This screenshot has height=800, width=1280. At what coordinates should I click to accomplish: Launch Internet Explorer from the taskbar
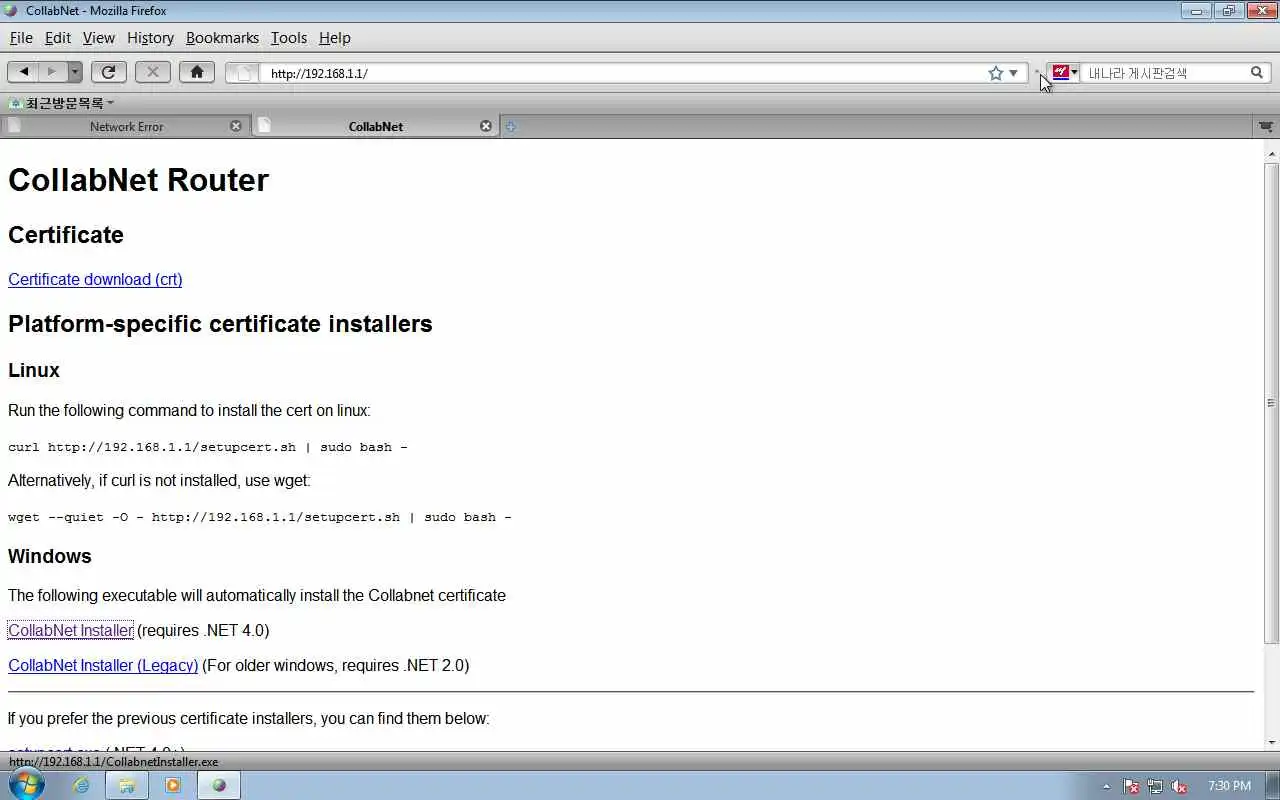coord(81,785)
